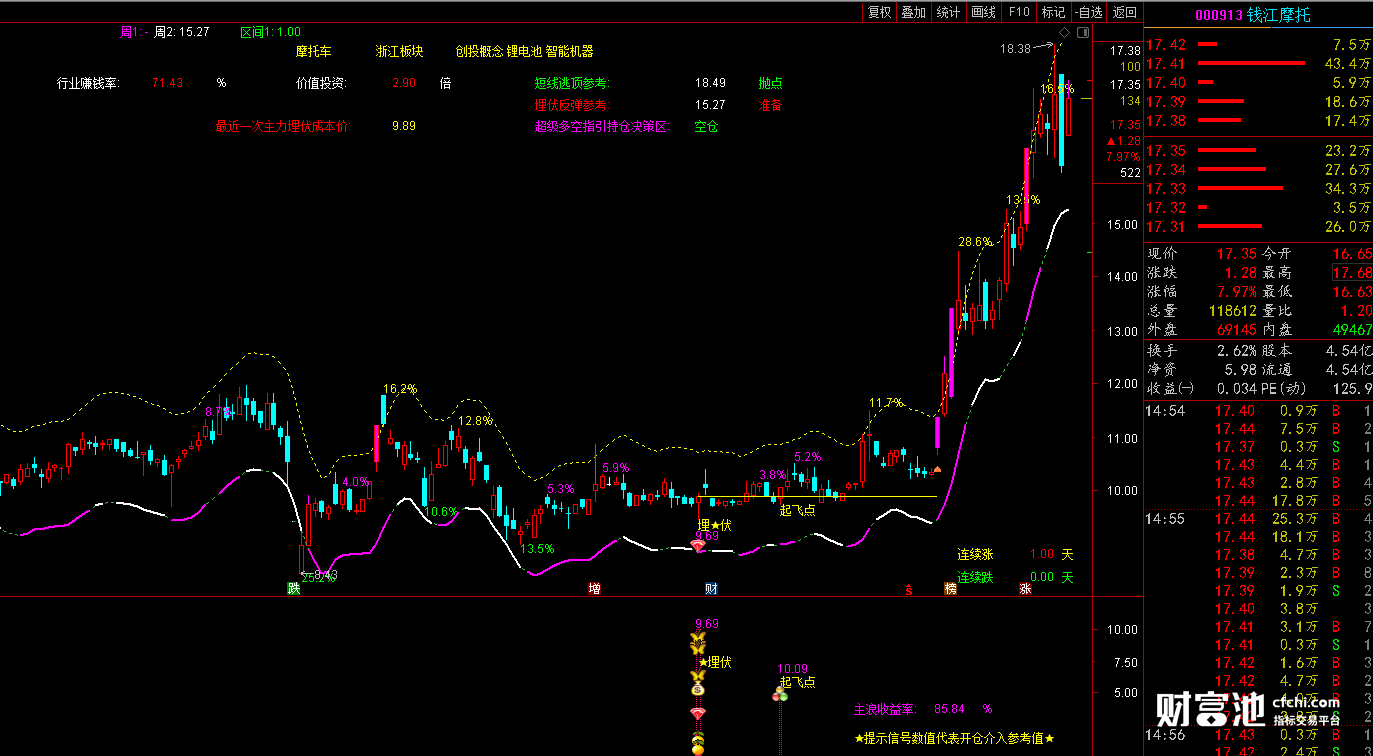Click the 最近一次主力埋伏成本价 label

click(x=283, y=126)
